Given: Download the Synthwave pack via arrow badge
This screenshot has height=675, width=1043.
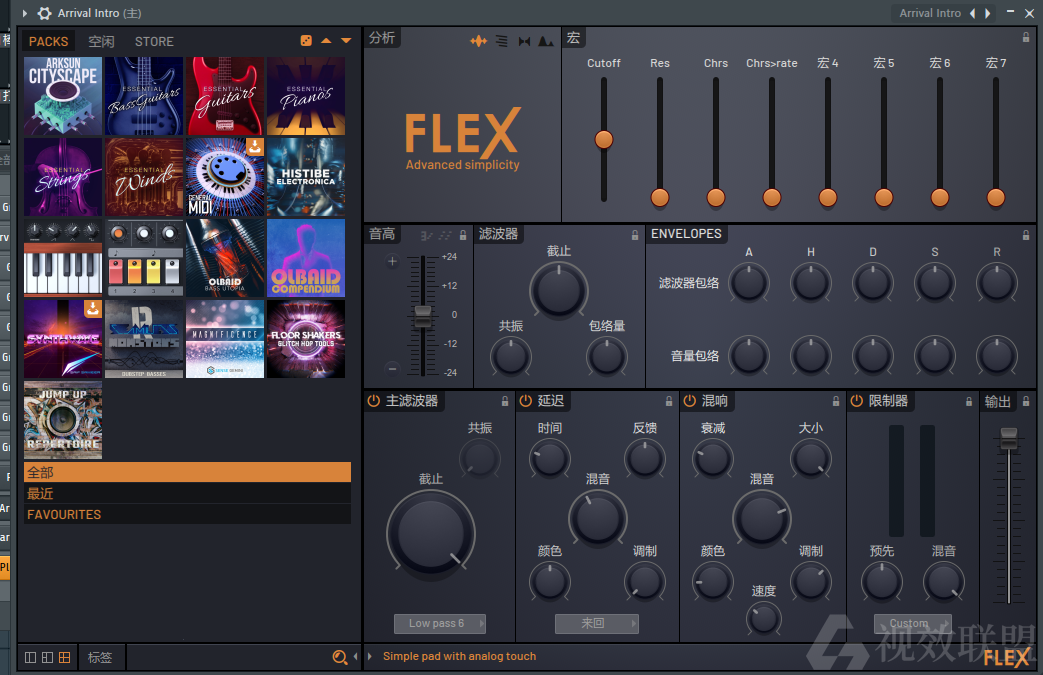Looking at the screenshot, I should (92, 309).
